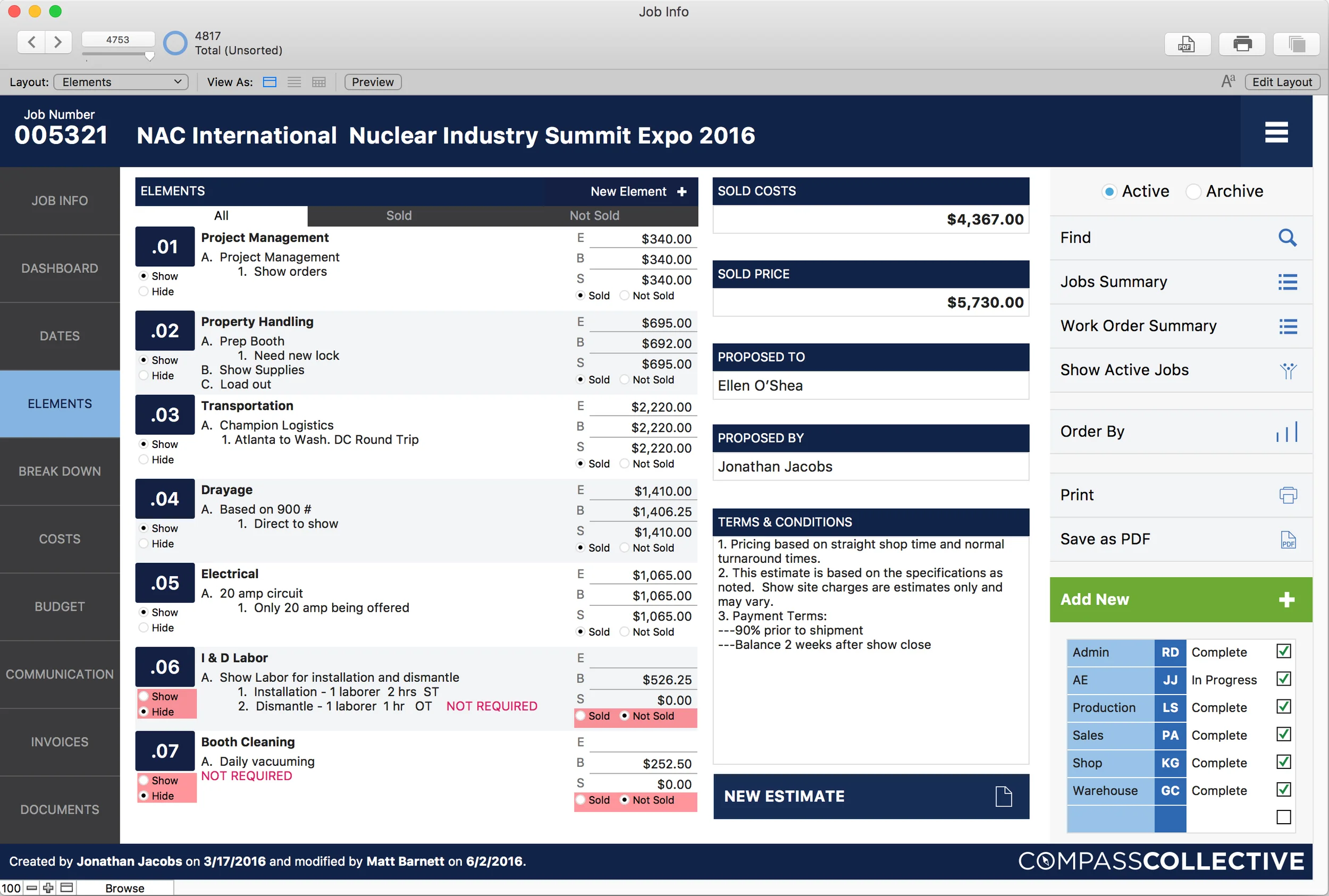Select the Archive radio button
Image resolution: width=1329 pixels, height=896 pixels.
[1193, 191]
